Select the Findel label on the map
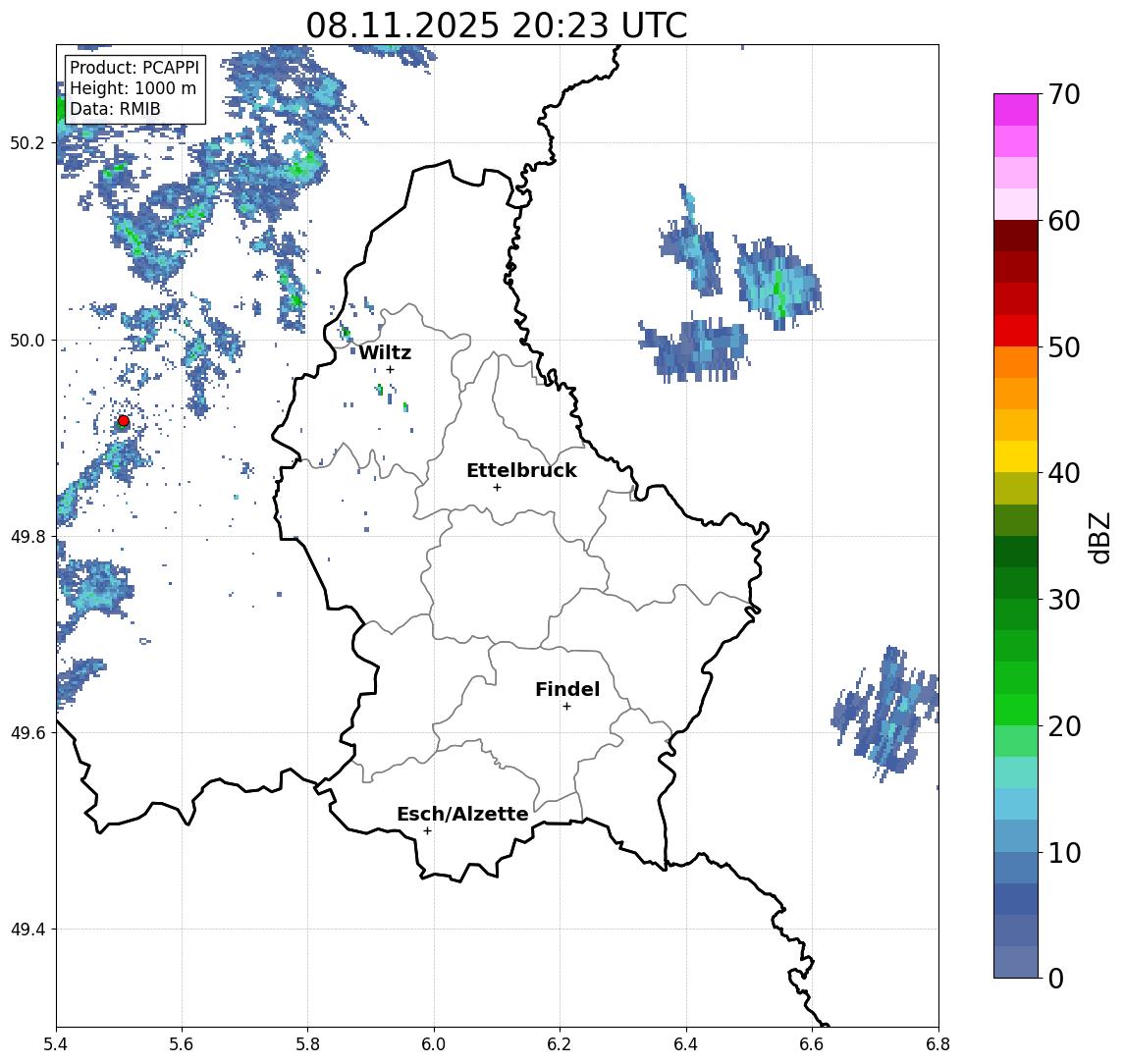Screen dimensions: 1124x1064 tap(567, 689)
